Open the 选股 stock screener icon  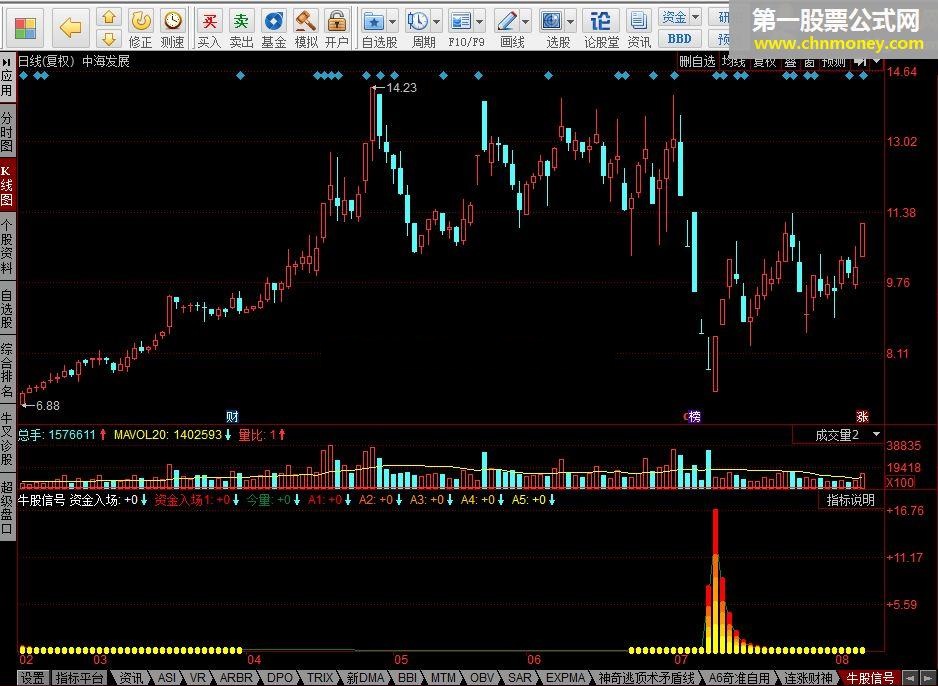pos(551,22)
